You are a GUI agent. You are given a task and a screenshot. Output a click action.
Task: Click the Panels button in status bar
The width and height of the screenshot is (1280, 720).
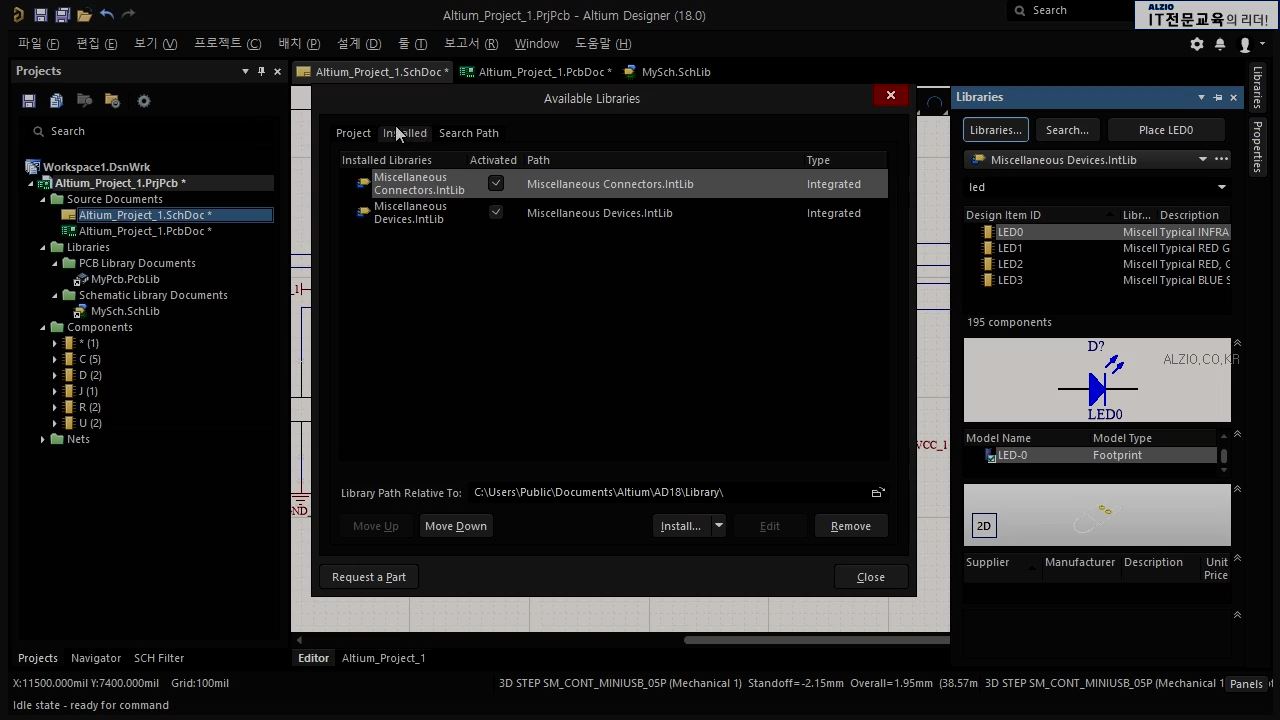tap(1246, 684)
